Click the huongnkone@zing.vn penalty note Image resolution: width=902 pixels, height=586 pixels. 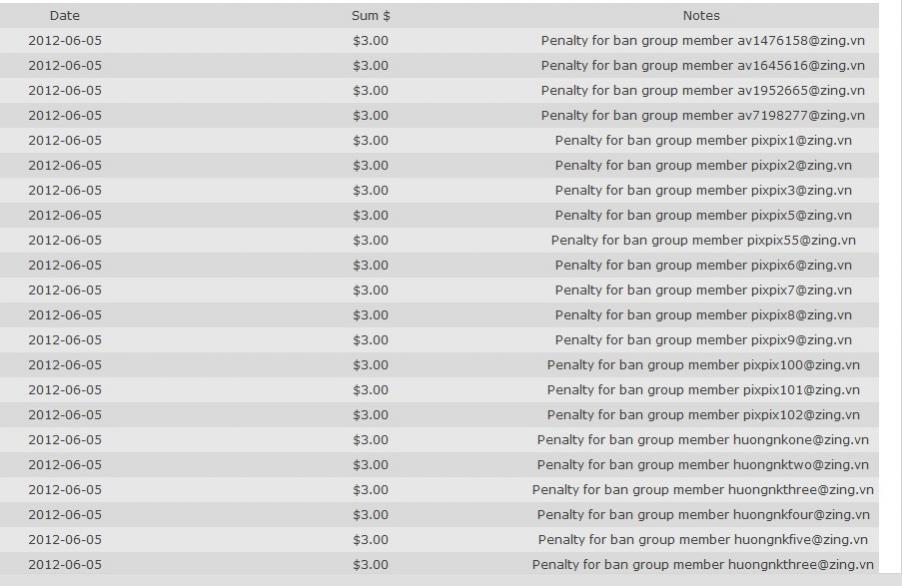click(x=703, y=440)
